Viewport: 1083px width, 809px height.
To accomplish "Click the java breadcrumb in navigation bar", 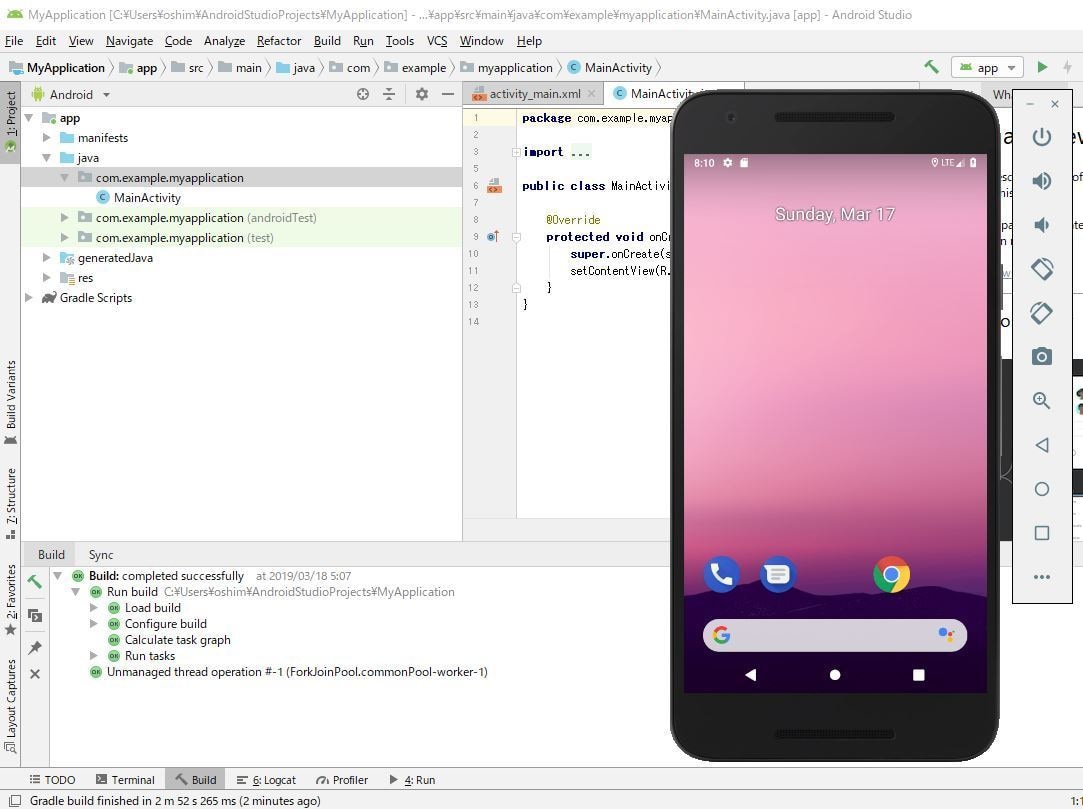I will (296, 68).
